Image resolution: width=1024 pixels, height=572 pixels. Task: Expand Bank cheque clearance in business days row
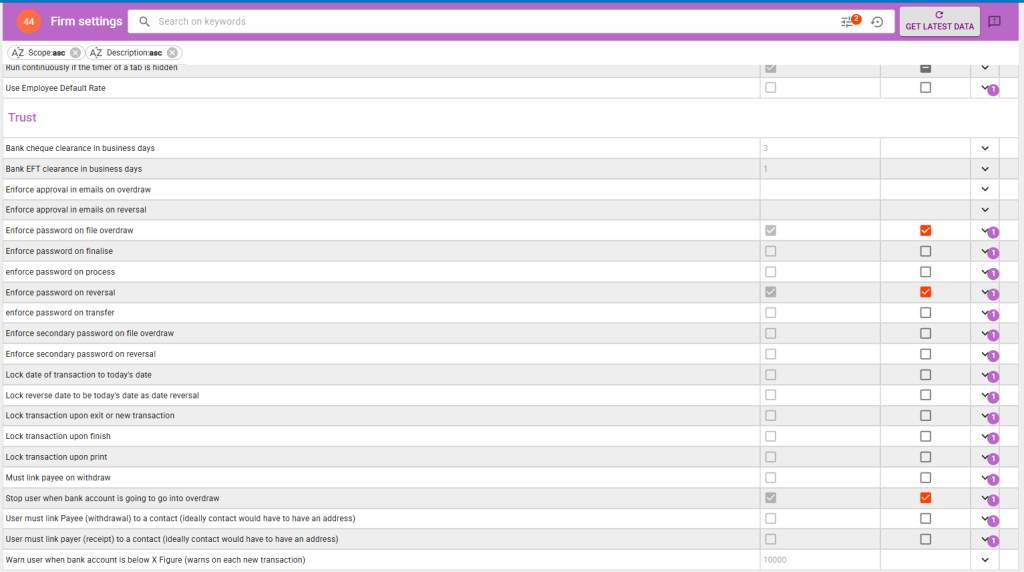click(x=984, y=148)
